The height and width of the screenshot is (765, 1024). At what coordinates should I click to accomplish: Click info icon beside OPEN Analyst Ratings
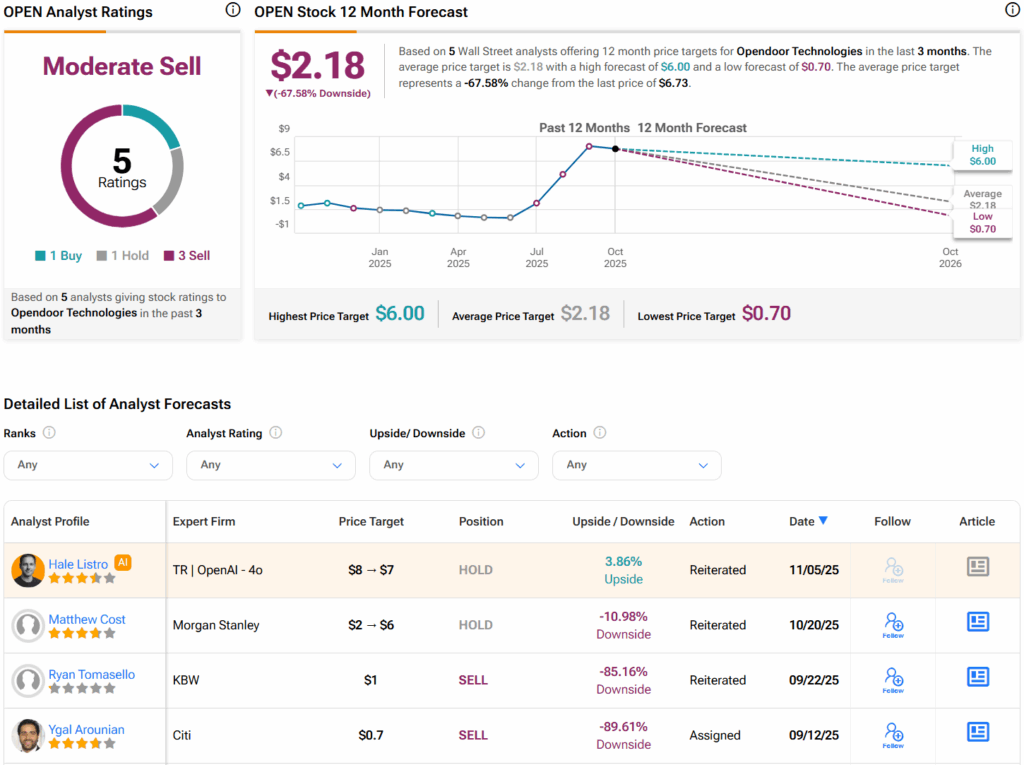(x=232, y=11)
